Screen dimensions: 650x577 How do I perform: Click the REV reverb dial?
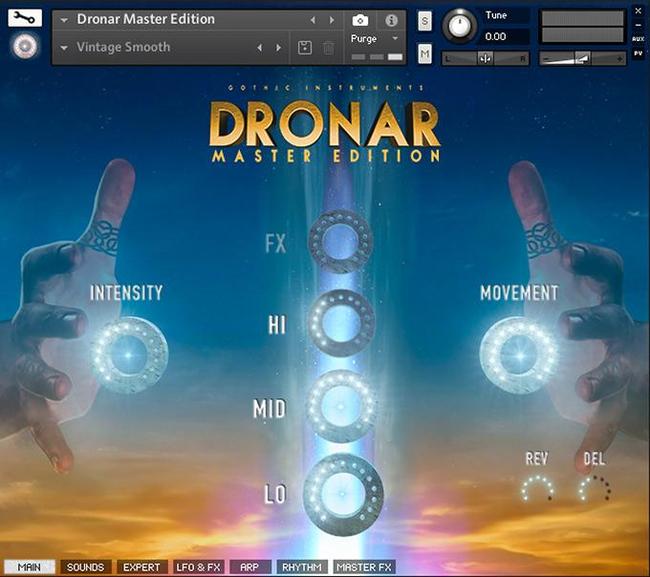(537, 489)
